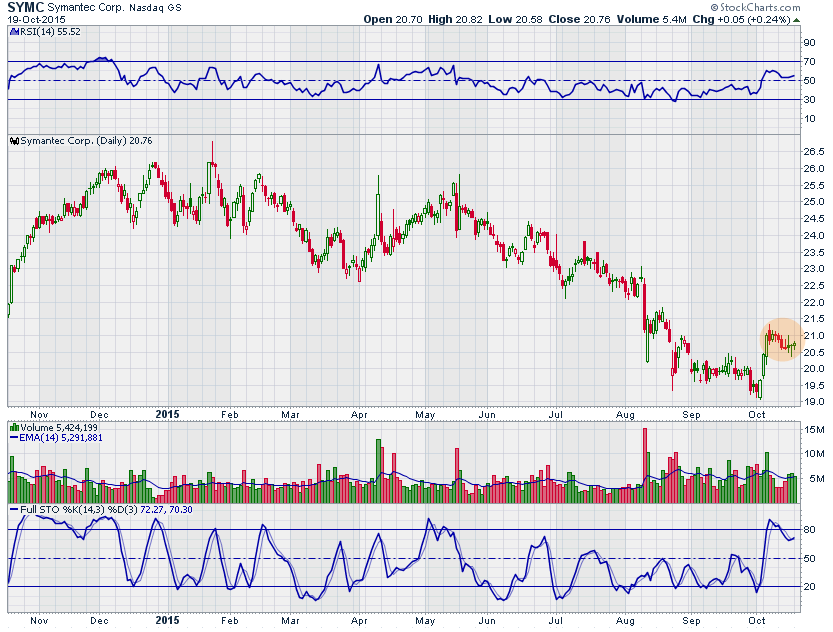Image resolution: width=833 pixels, height=632 pixels.
Task: Click the 2015 label on the price axis
Action: [169, 412]
